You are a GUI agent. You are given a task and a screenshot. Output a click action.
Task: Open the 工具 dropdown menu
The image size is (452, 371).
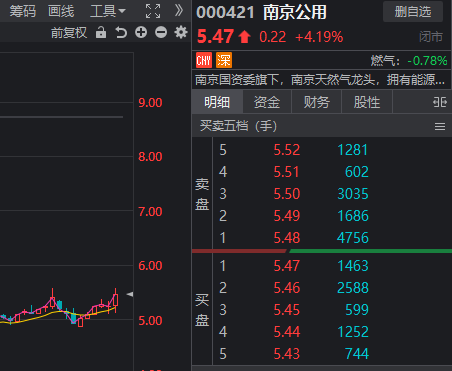pos(107,11)
